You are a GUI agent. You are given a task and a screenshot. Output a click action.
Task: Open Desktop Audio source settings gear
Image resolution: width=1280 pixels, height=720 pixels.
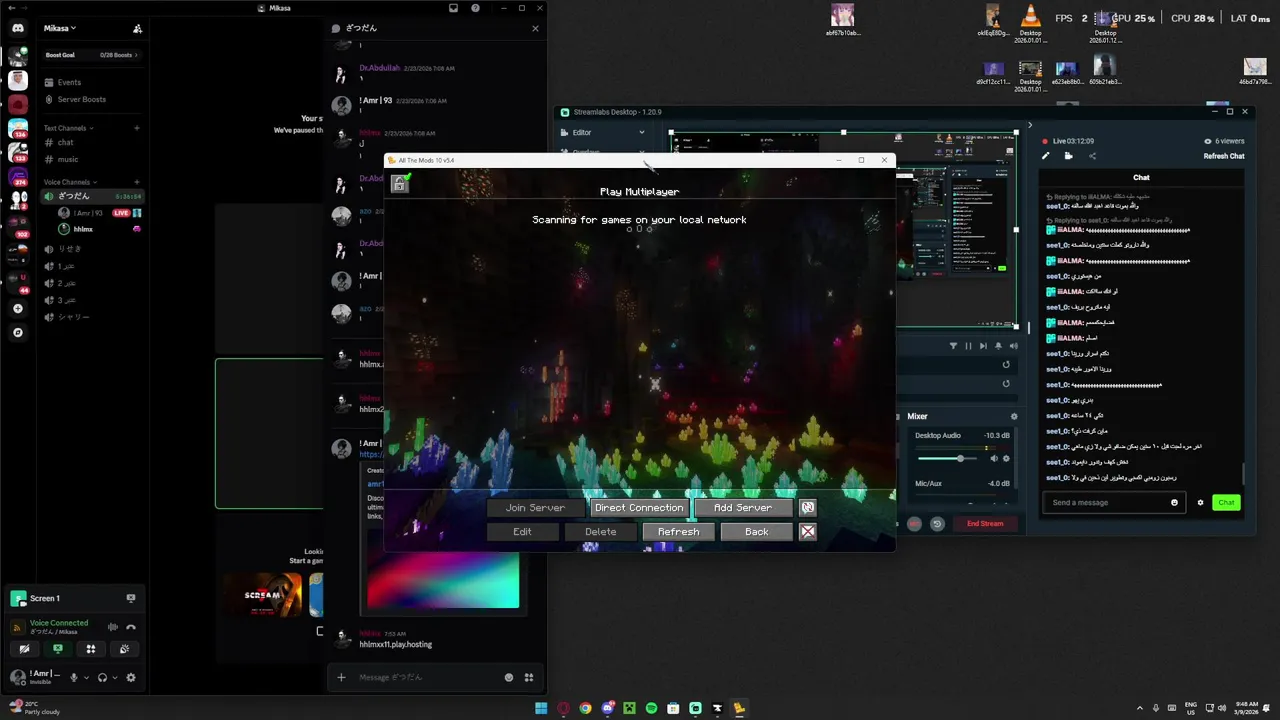[1006, 458]
